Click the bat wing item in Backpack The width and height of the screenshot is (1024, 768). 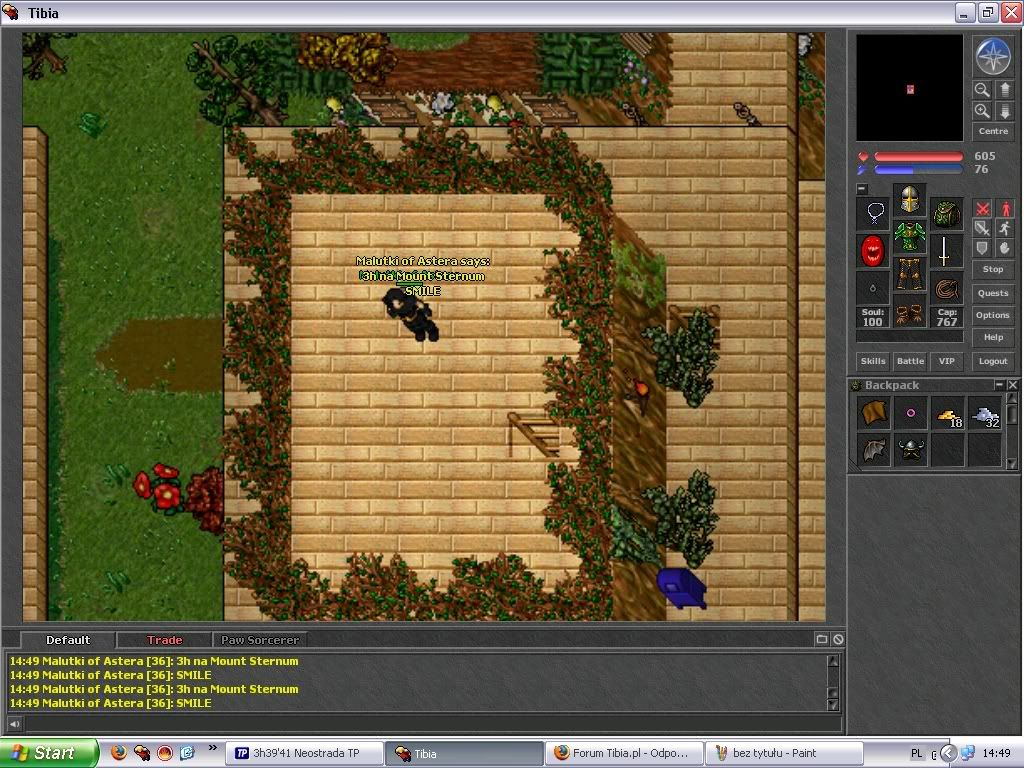pyautogui.click(x=874, y=450)
